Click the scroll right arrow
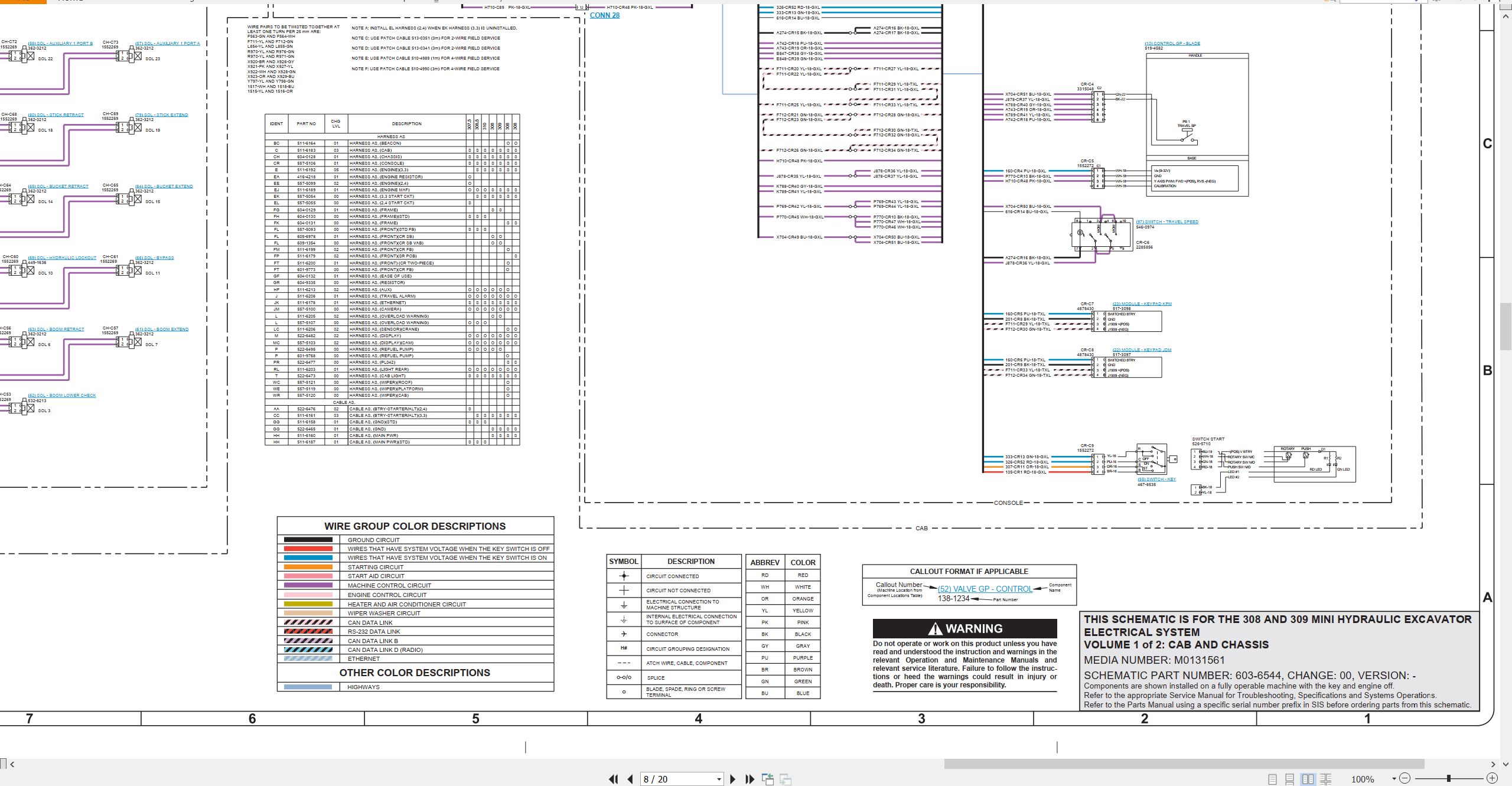Image resolution: width=1512 pixels, height=786 pixels. pyautogui.click(x=1493, y=764)
